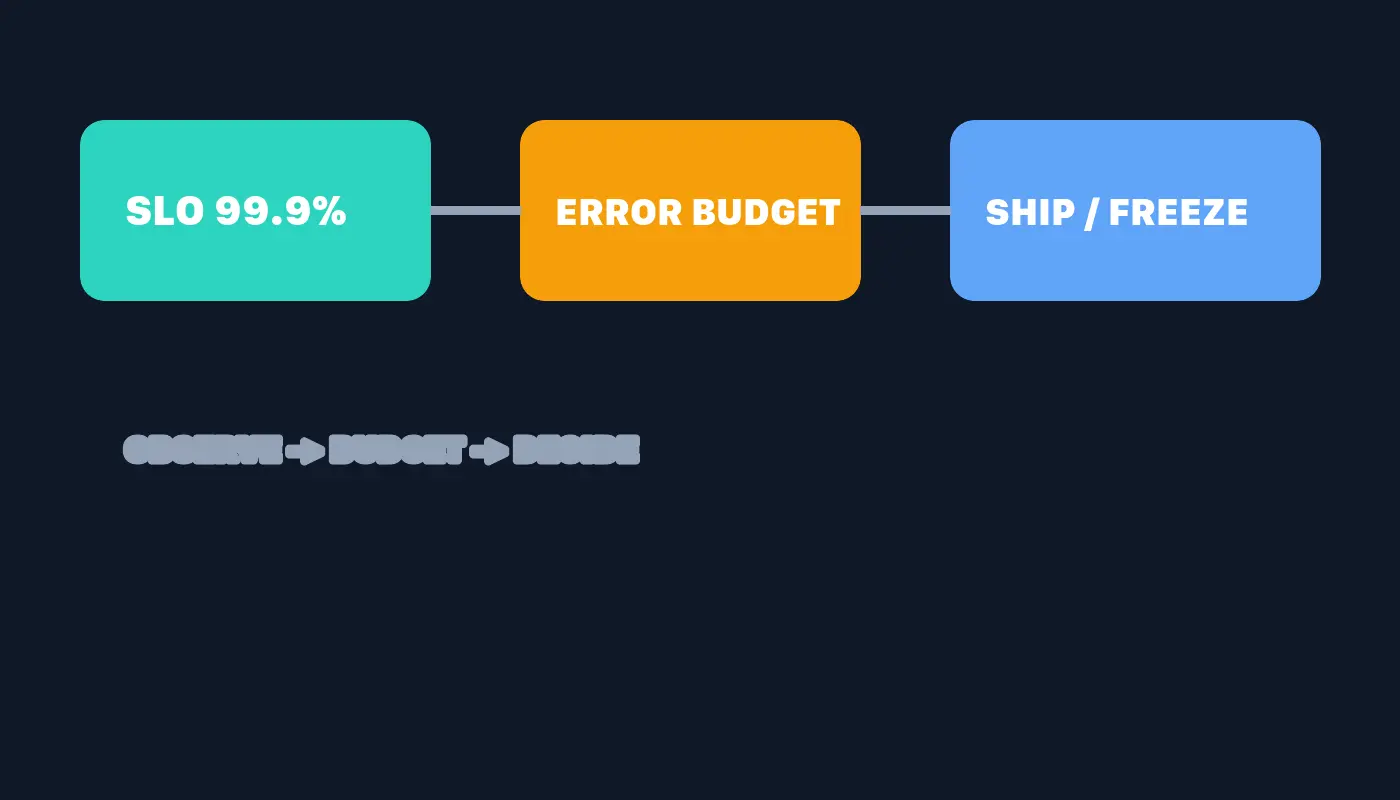This screenshot has height=800, width=1400.
Task: Select the connector between SLO and ERROR BUDGET
Action: point(475,210)
